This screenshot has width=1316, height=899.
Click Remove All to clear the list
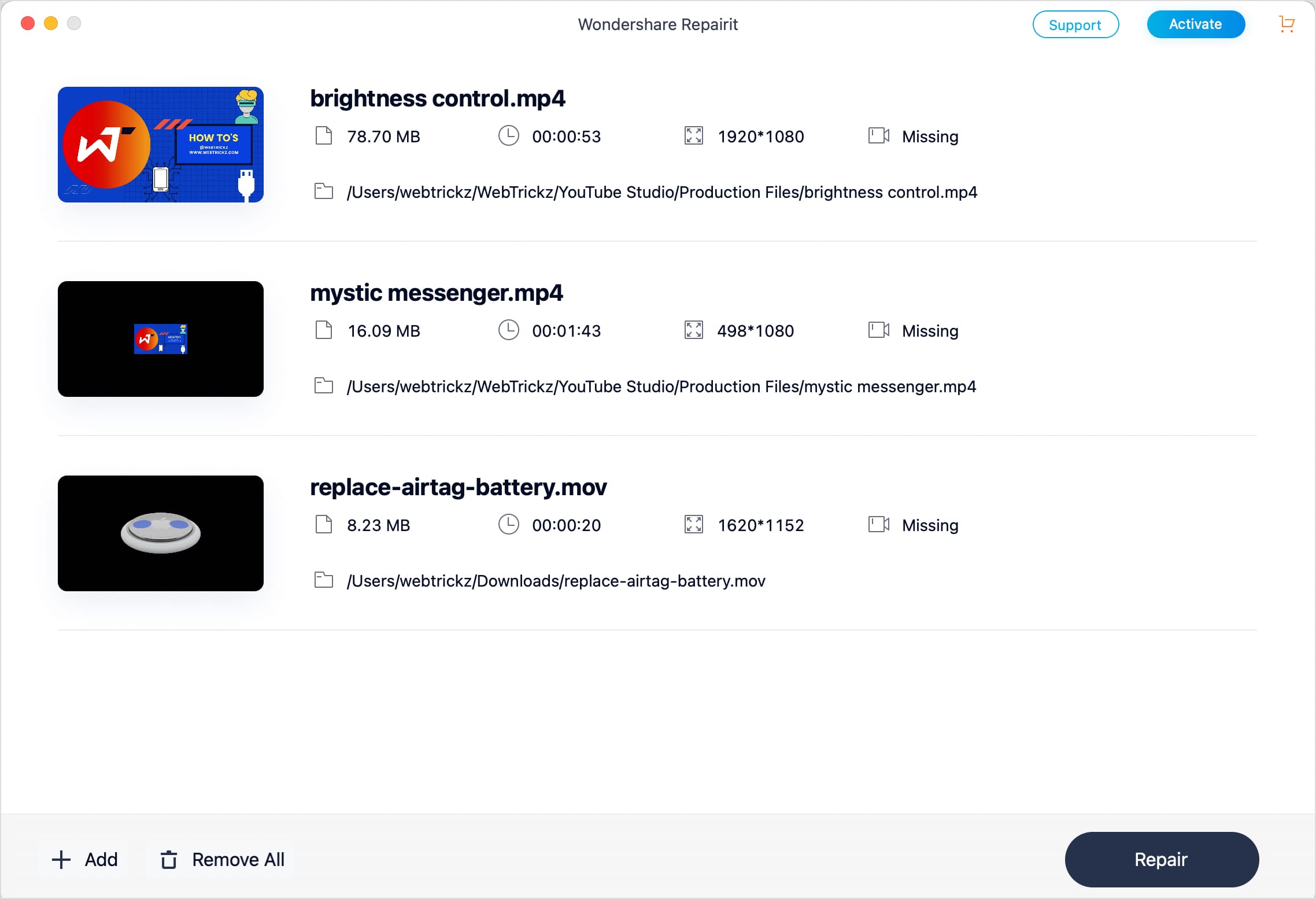click(x=221, y=860)
